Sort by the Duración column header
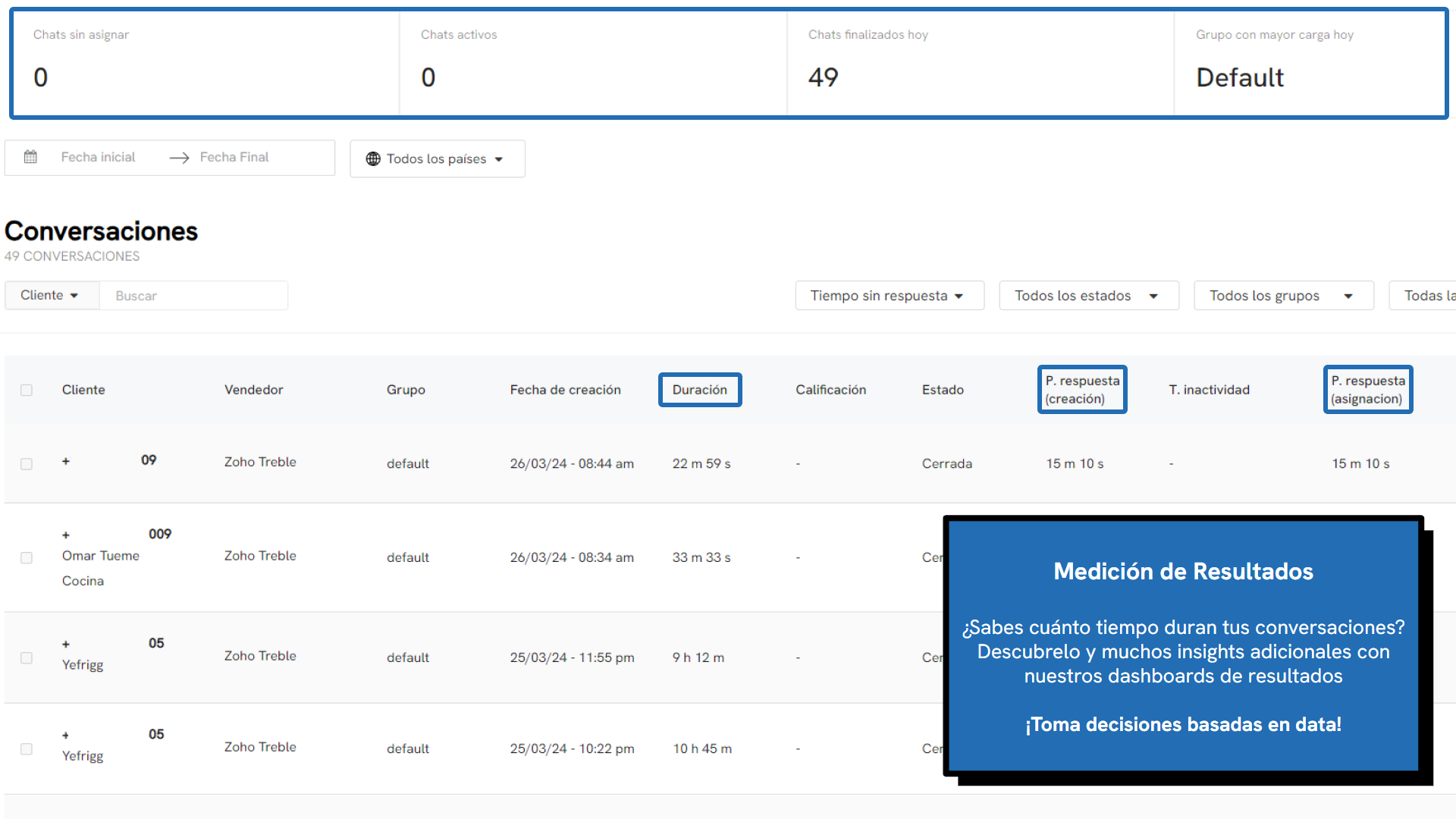1456x819 pixels. (699, 390)
